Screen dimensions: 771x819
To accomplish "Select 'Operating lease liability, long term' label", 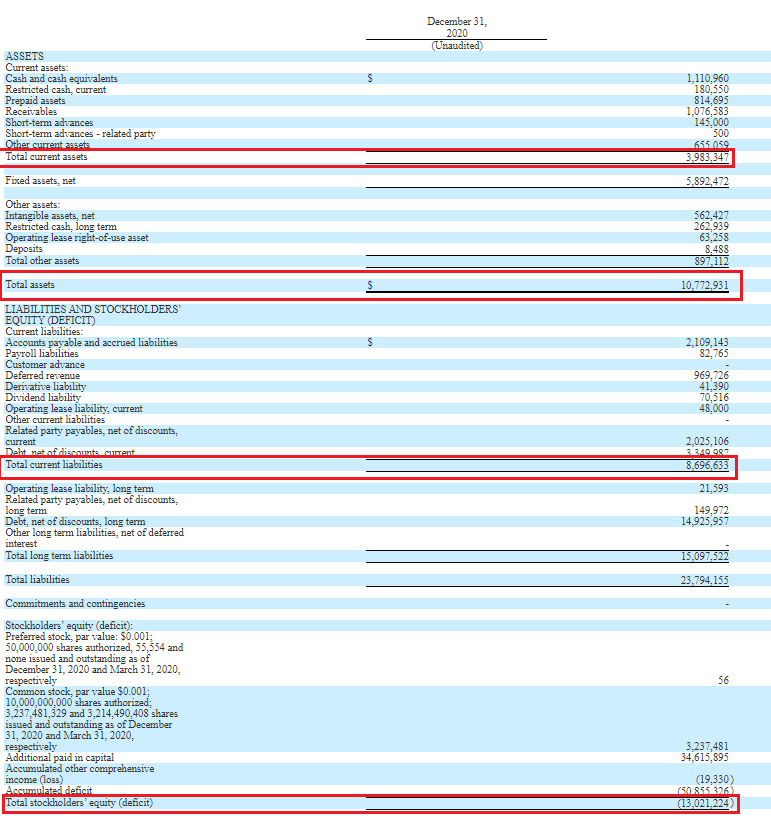I will coord(79,488).
